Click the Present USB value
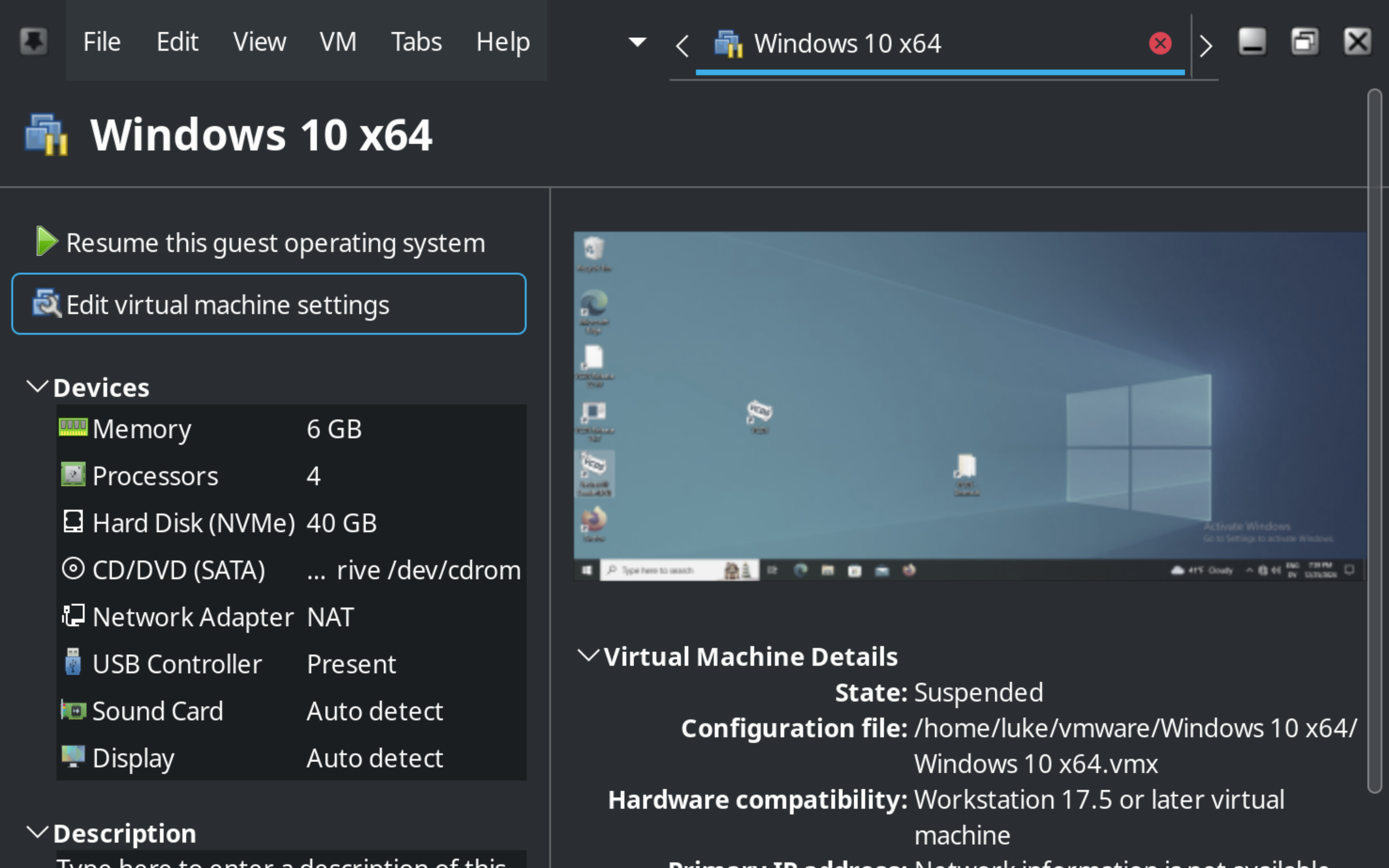 point(351,664)
